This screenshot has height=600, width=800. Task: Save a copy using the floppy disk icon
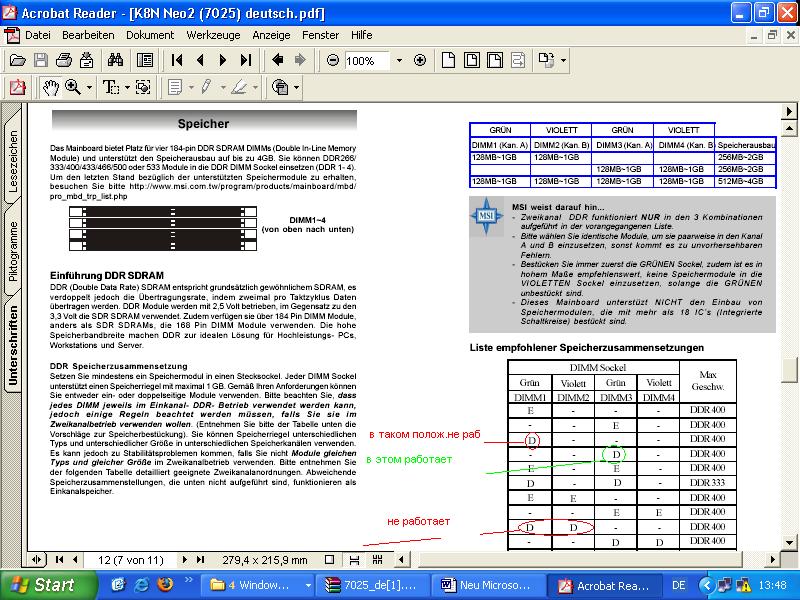(41, 60)
